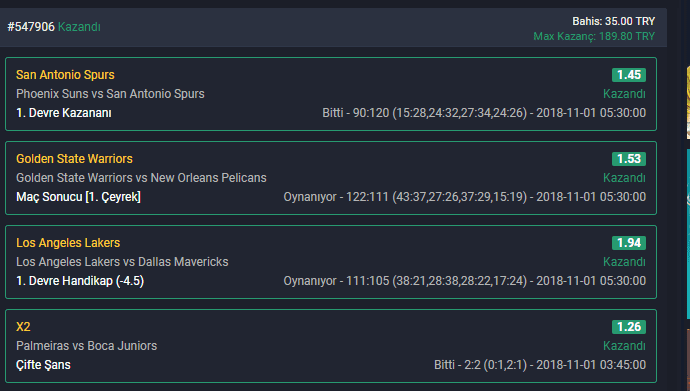
Task: Select the 1. Devre Handikap (-4.5) market
Action: [x=80, y=281]
